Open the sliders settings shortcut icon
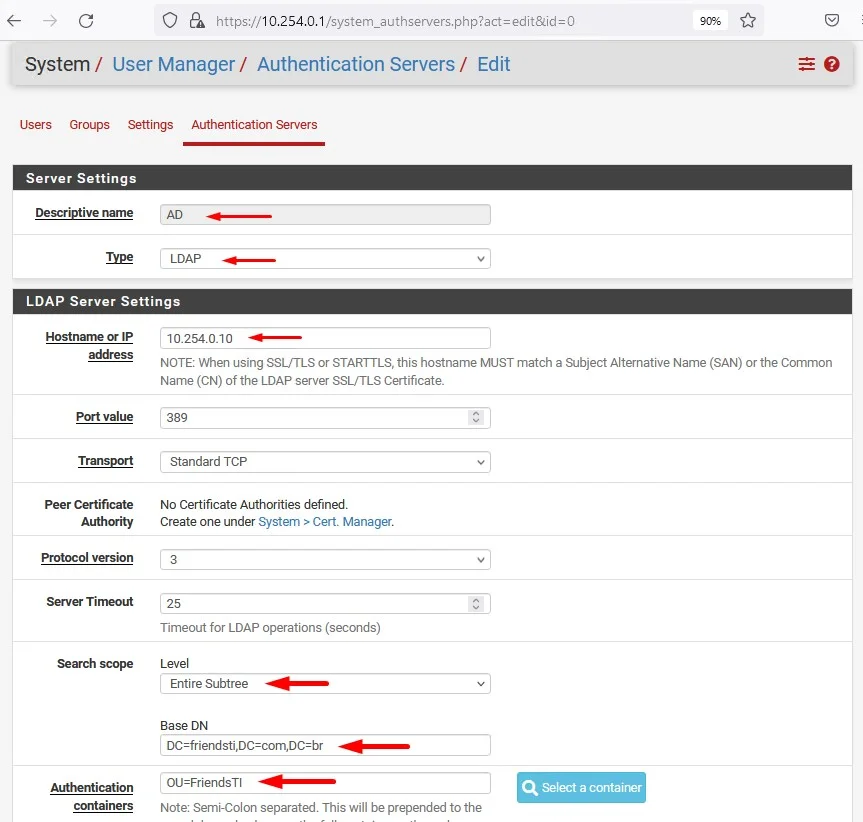 (806, 64)
